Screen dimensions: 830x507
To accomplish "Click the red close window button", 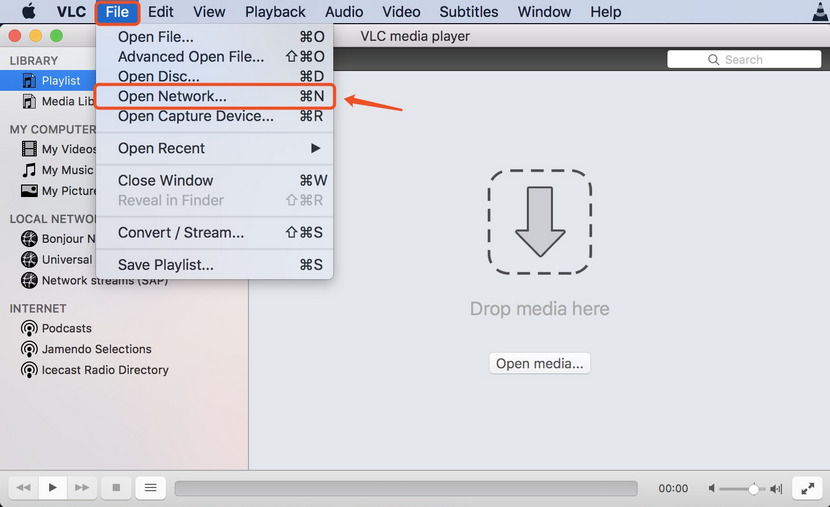I will [15, 36].
